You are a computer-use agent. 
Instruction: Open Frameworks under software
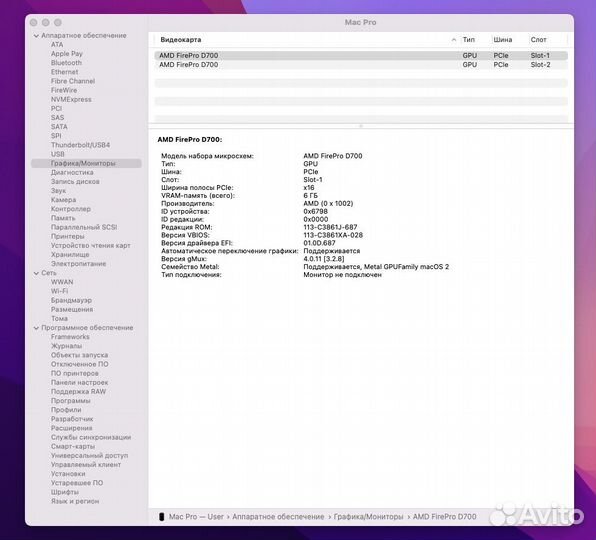click(x=70, y=337)
